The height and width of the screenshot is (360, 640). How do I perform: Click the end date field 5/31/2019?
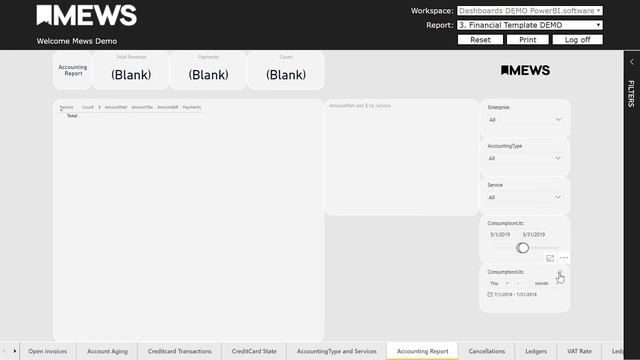point(533,235)
